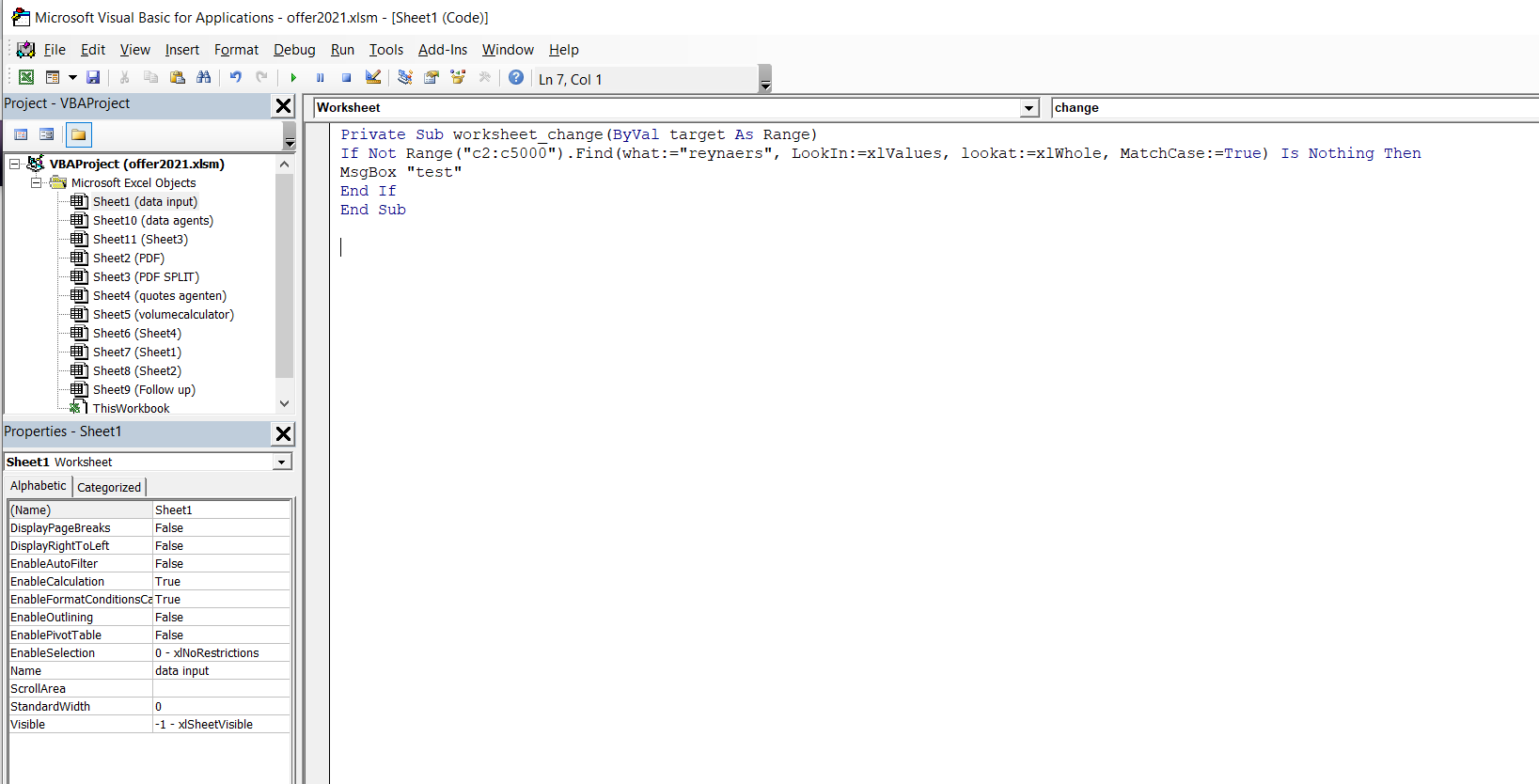This screenshot has width=1539, height=784.
Task: Click the Paste clipboard icon
Action: [177, 77]
